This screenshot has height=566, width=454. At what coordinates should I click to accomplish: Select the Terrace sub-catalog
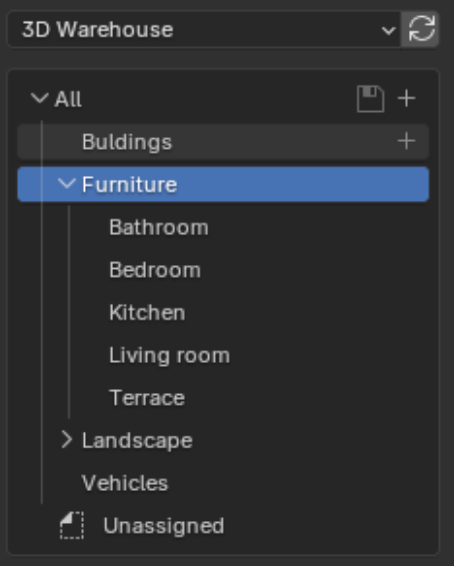(147, 398)
